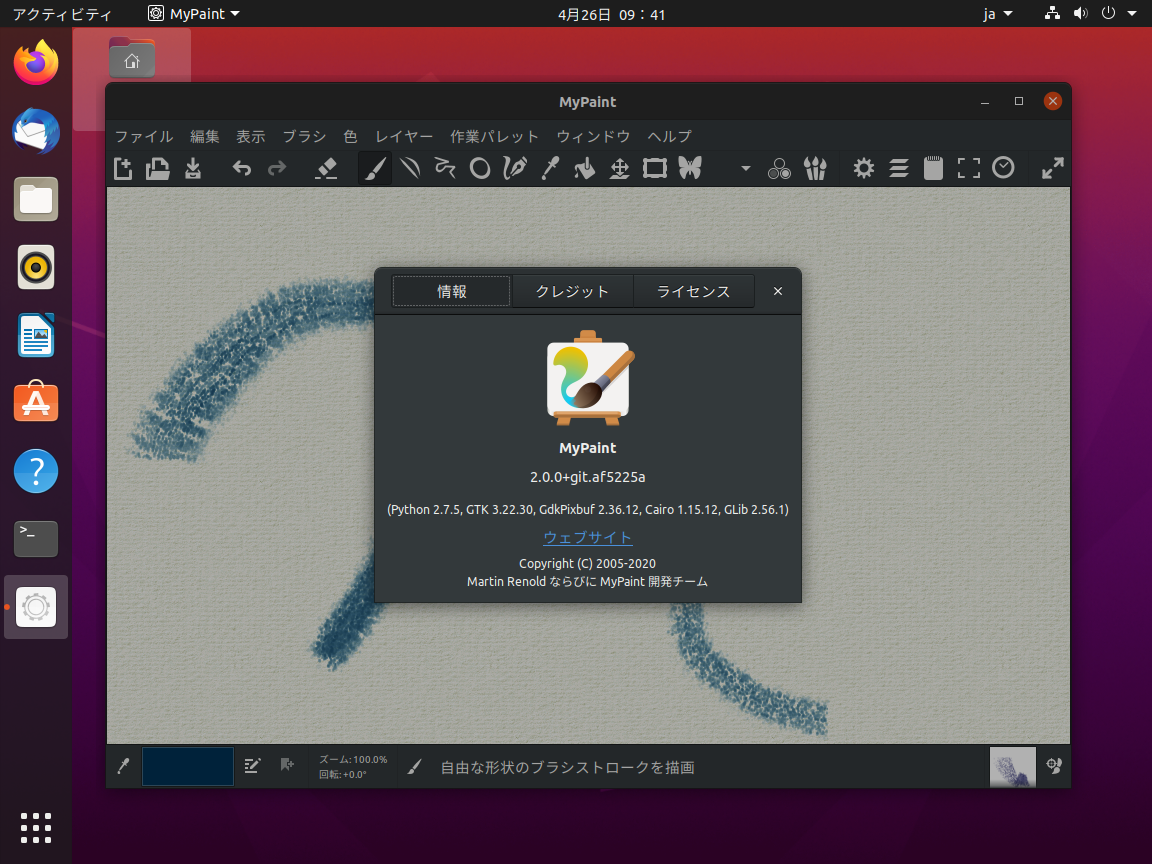1152x864 pixels.
Task: Click the canvas preview thumbnail in the footer
Action: click(1012, 765)
